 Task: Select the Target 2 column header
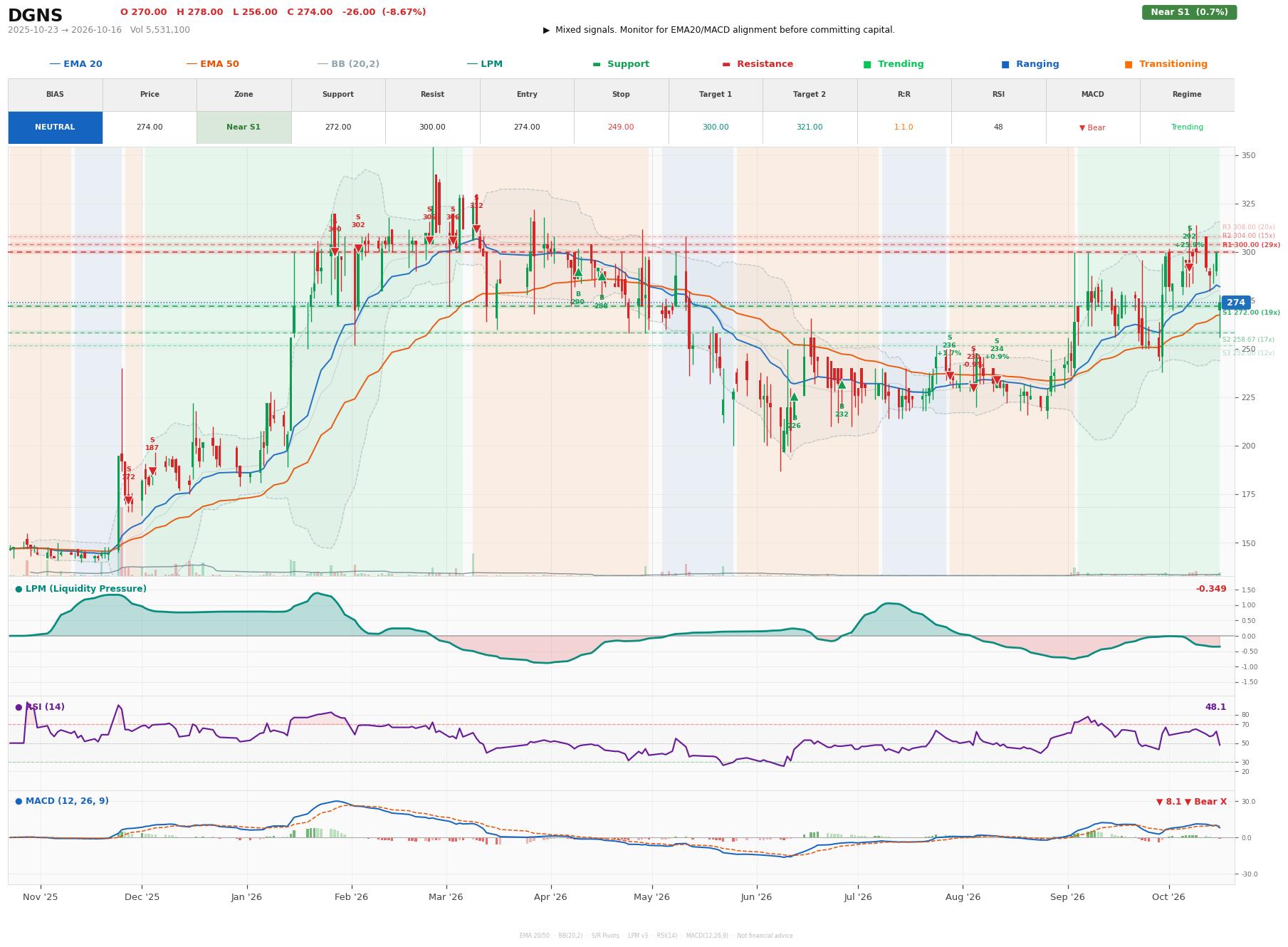(x=810, y=95)
